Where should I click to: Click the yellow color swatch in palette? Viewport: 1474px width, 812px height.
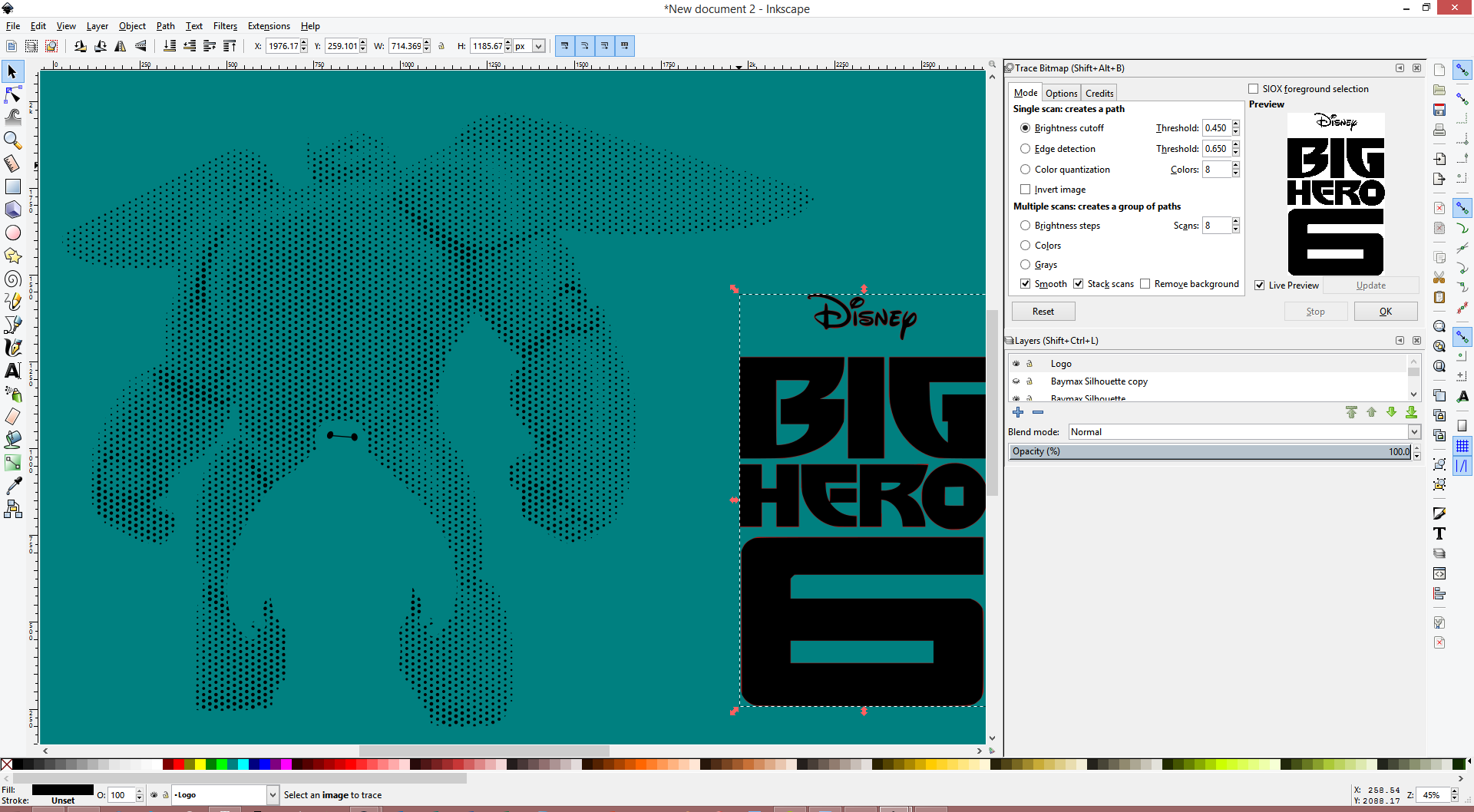[x=200, y=764]
